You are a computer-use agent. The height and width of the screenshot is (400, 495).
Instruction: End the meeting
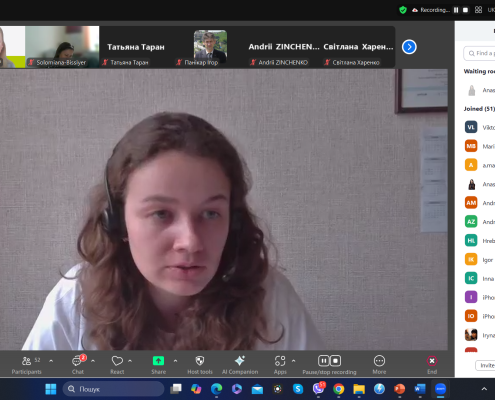click(x=432, y=361)
